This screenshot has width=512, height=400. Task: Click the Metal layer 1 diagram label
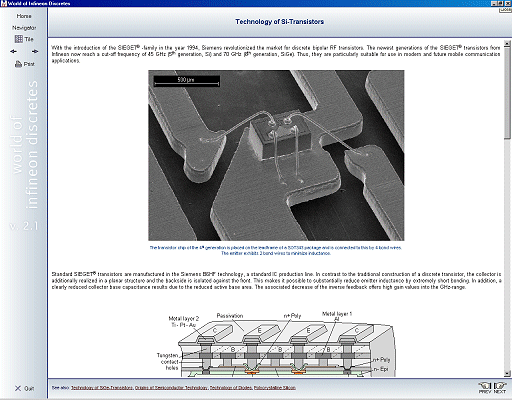click(x=337, y=316)
